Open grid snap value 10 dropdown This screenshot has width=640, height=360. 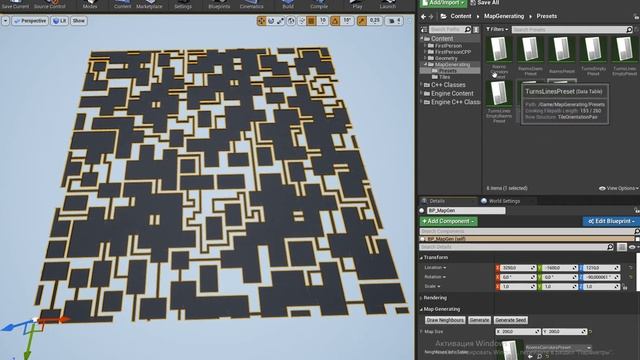pyautogui.click(x=322, y=21)
